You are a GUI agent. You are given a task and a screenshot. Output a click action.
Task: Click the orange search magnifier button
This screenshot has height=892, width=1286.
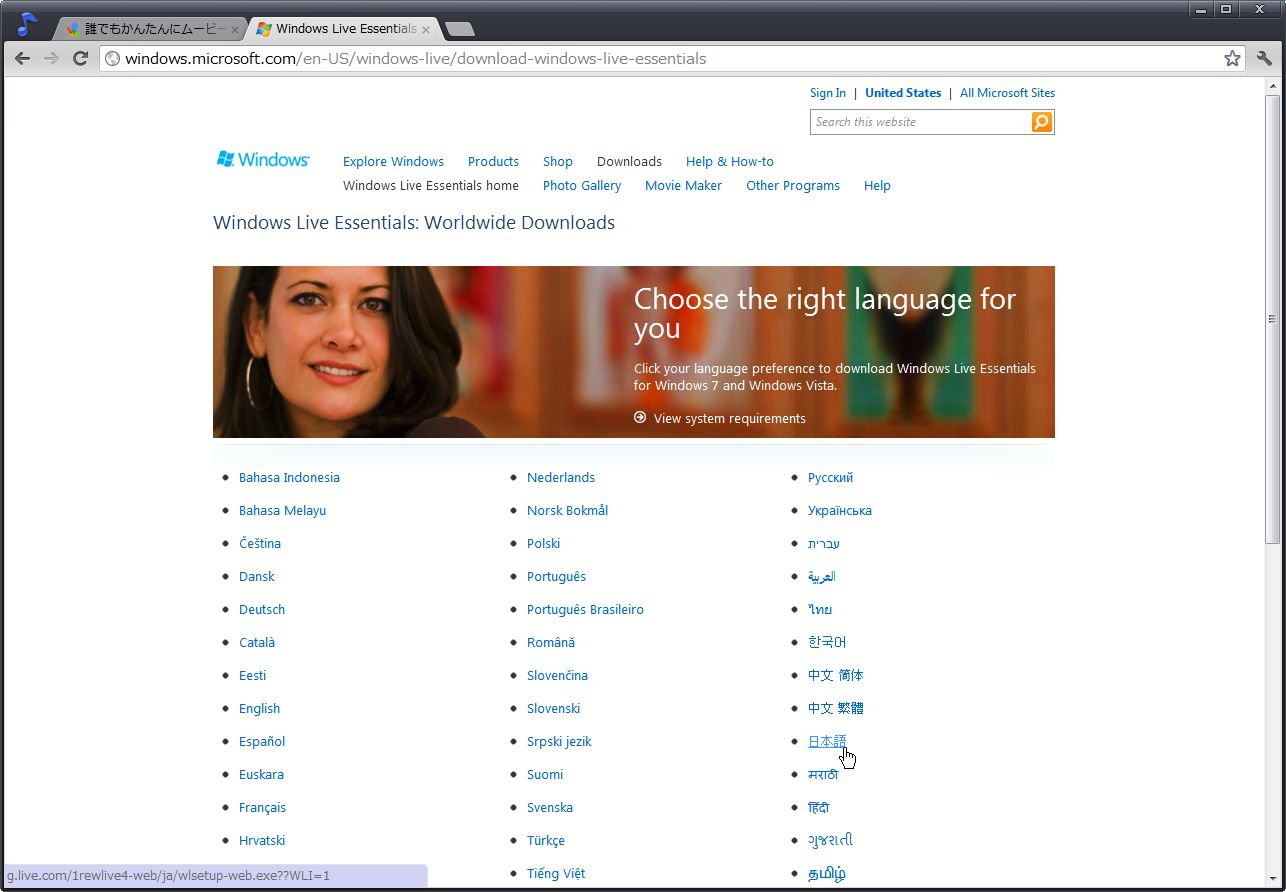[1042, 122]
